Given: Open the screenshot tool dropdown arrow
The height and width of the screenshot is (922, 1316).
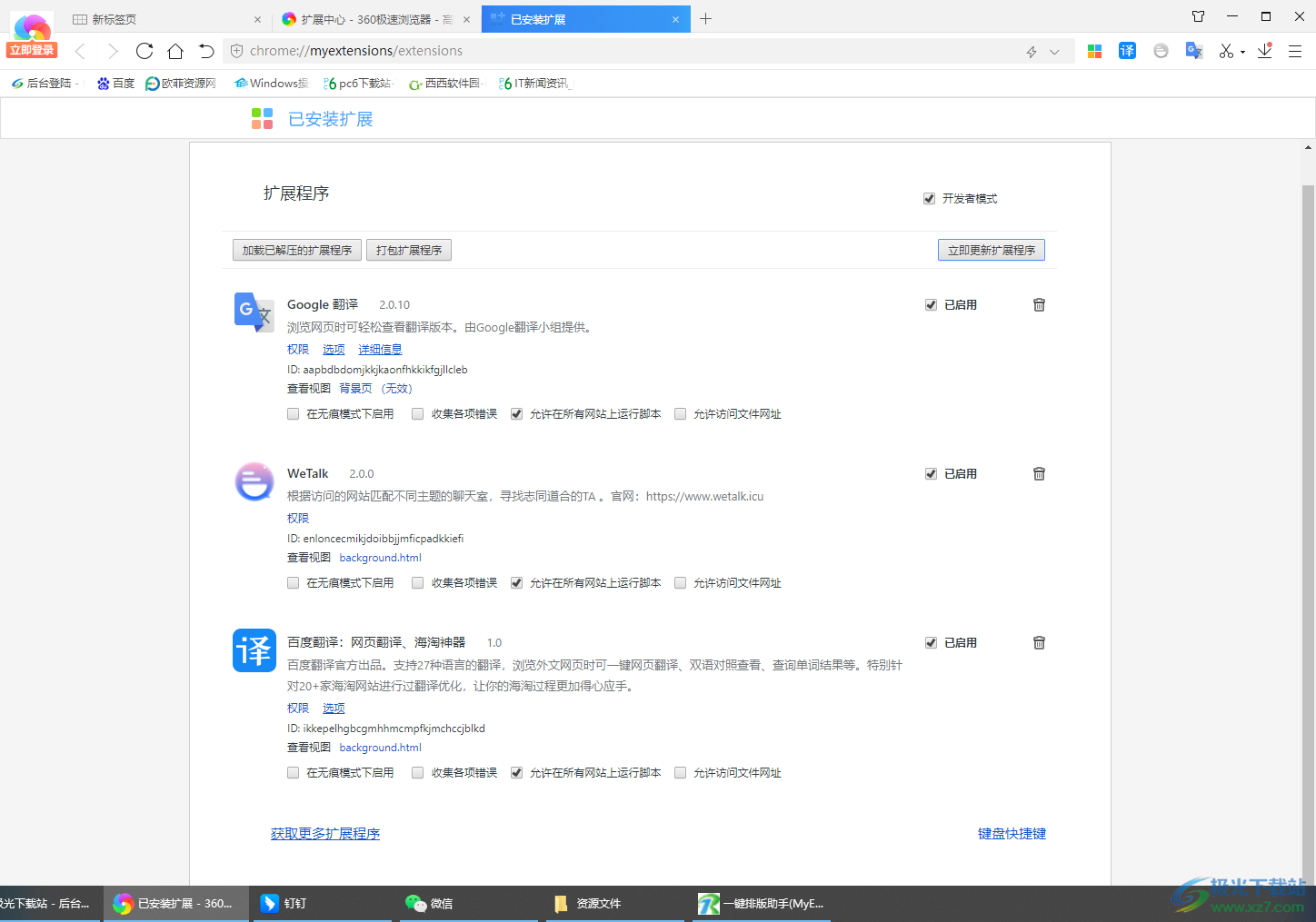Looking at the screenshot, I should (1242, 53).
